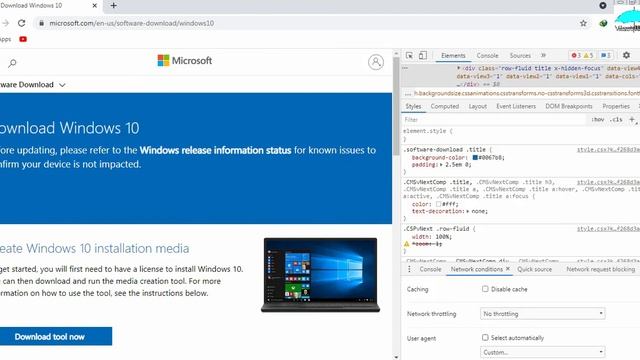Open the Layout tab
Viewport: 640px width, 360px height.
[x=478, y=106]
